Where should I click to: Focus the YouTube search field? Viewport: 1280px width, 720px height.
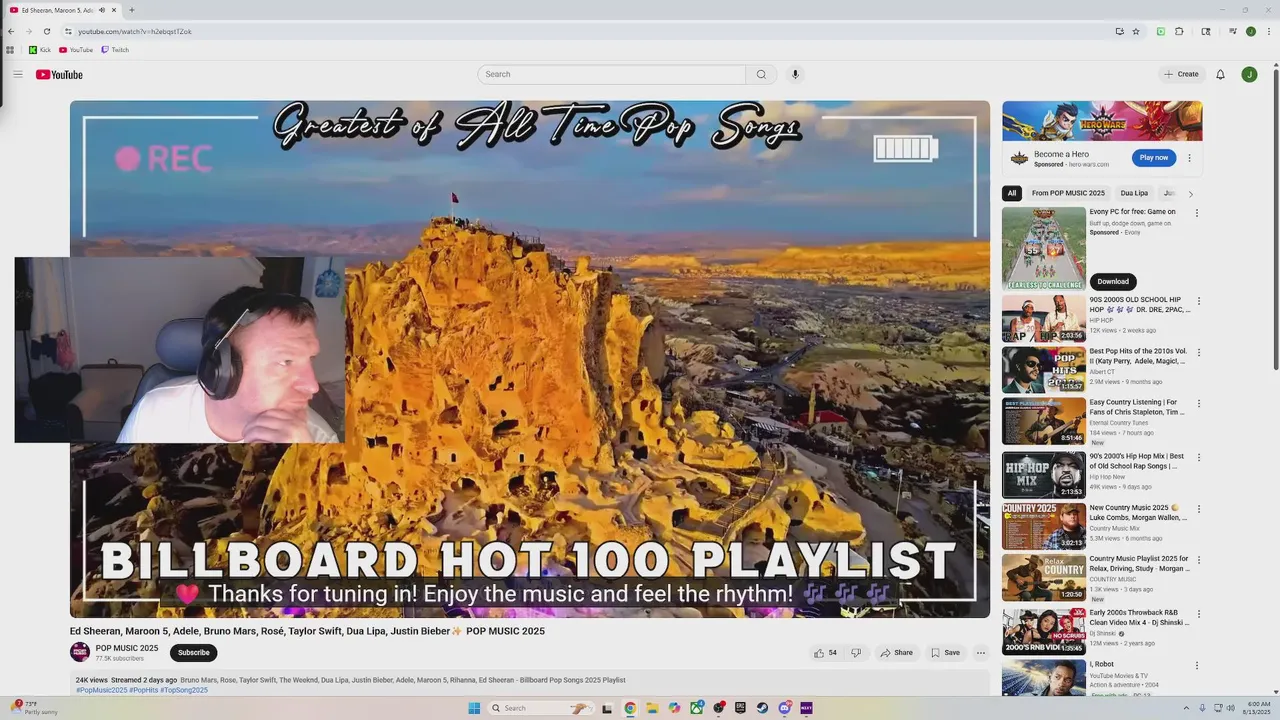[x=612, y=74]
